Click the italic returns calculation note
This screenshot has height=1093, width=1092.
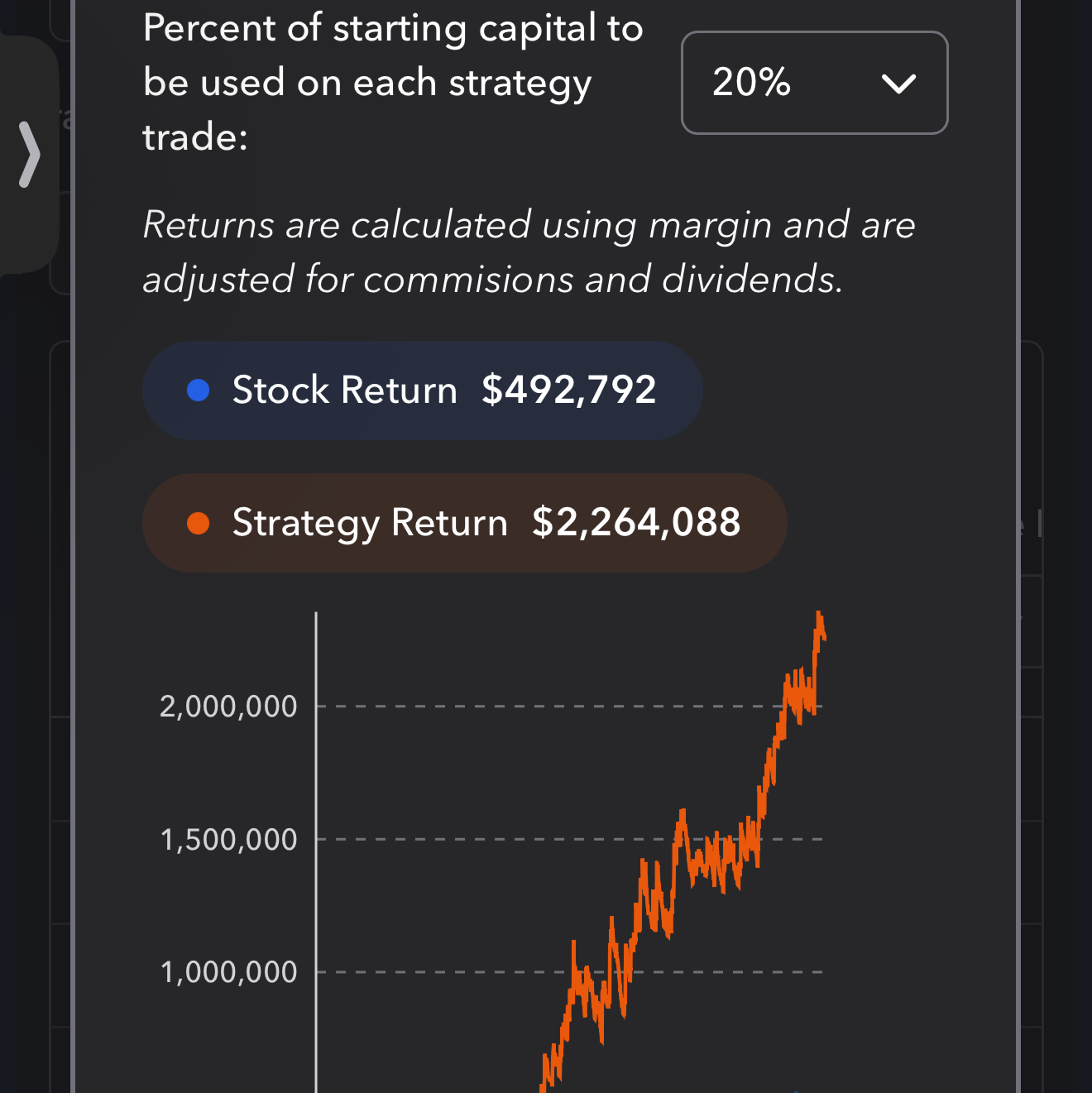coord(529,252)
